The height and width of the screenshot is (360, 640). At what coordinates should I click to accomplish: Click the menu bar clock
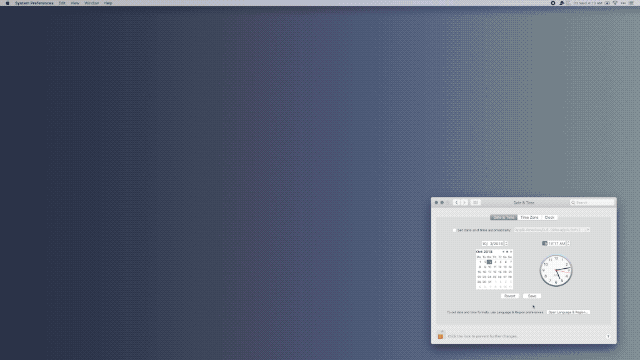coord(588,3)
